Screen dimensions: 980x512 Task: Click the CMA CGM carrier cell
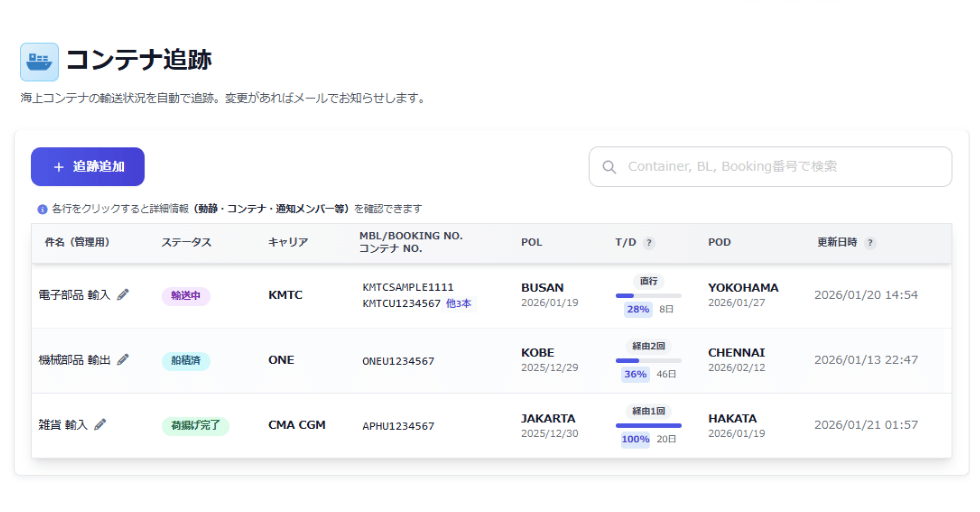[297, 425]
